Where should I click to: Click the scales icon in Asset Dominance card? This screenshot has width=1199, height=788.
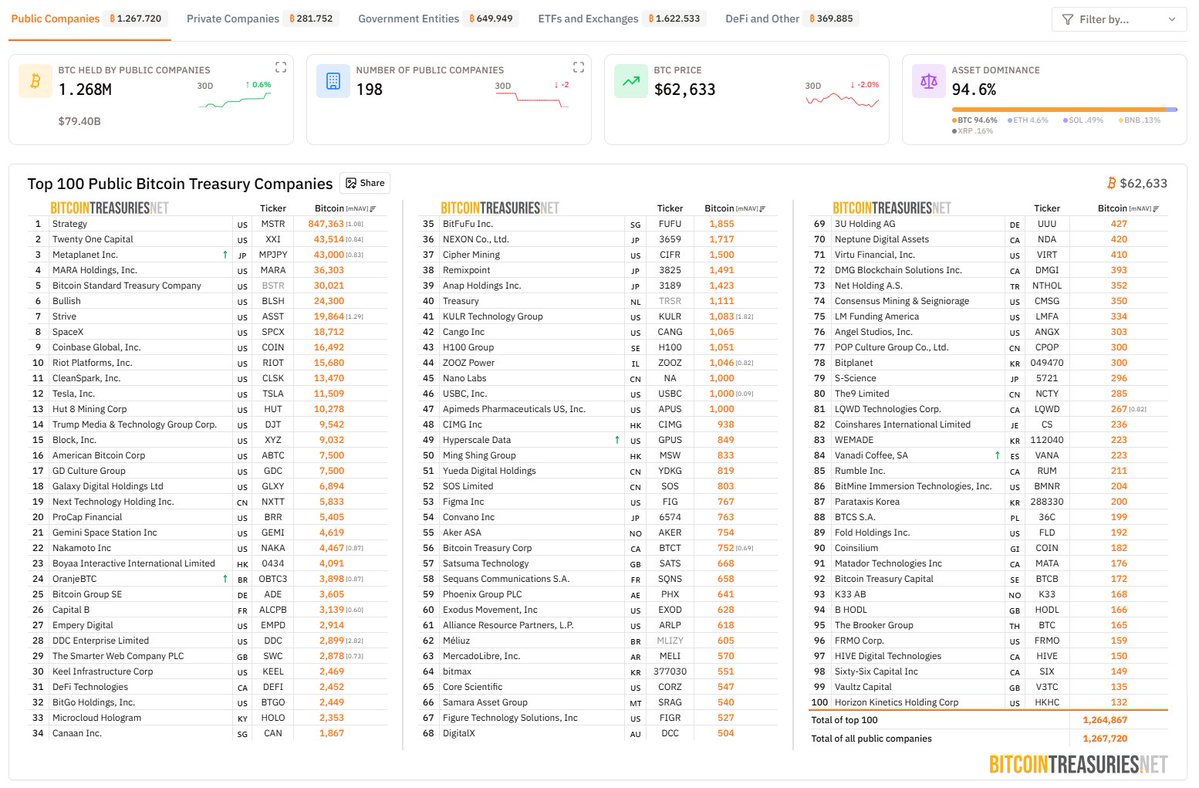928,81
